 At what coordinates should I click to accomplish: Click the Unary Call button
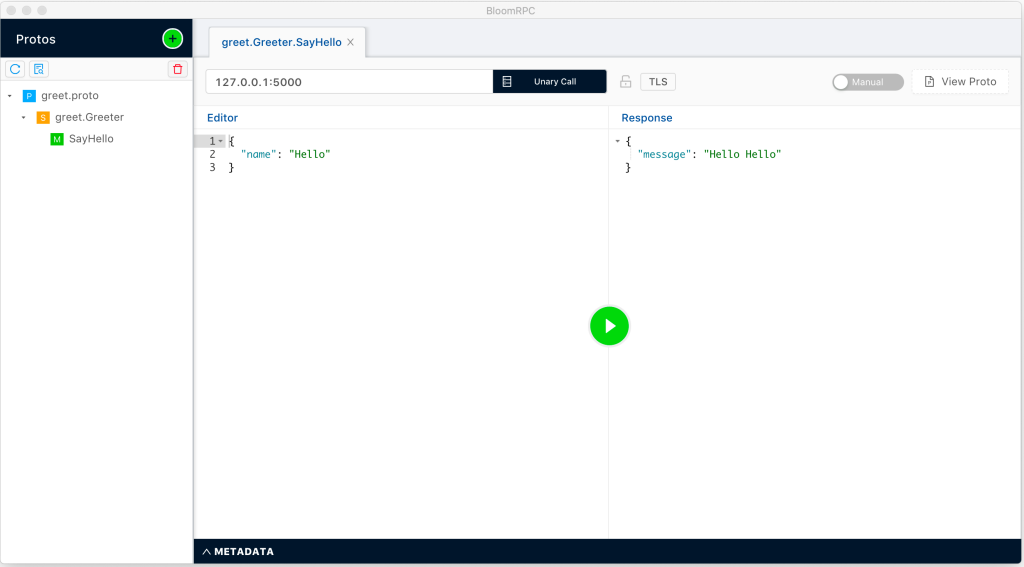(x=550, y=82)
